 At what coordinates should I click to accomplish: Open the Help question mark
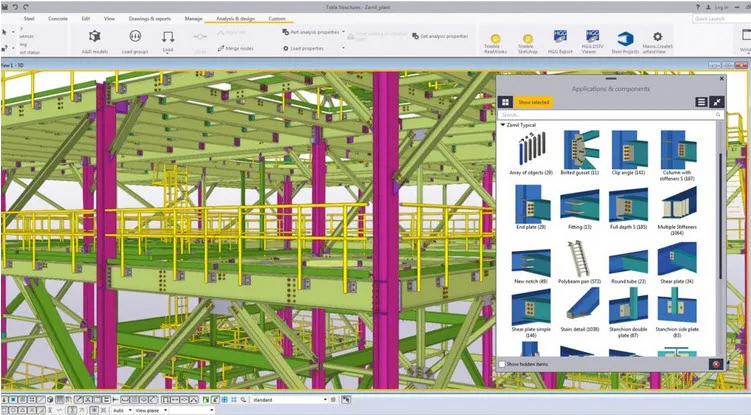point(697,7)
